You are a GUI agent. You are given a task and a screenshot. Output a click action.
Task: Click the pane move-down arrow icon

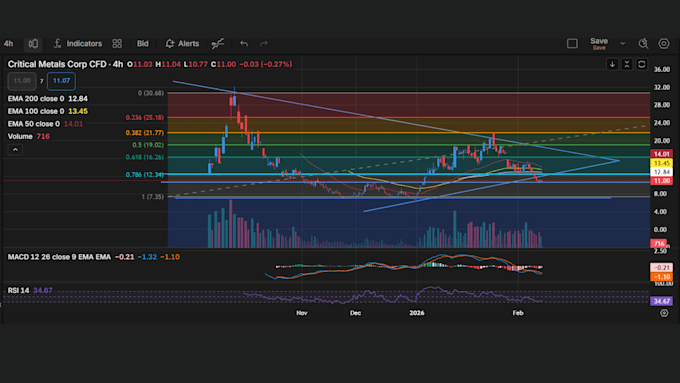click(x=612, y=65)
